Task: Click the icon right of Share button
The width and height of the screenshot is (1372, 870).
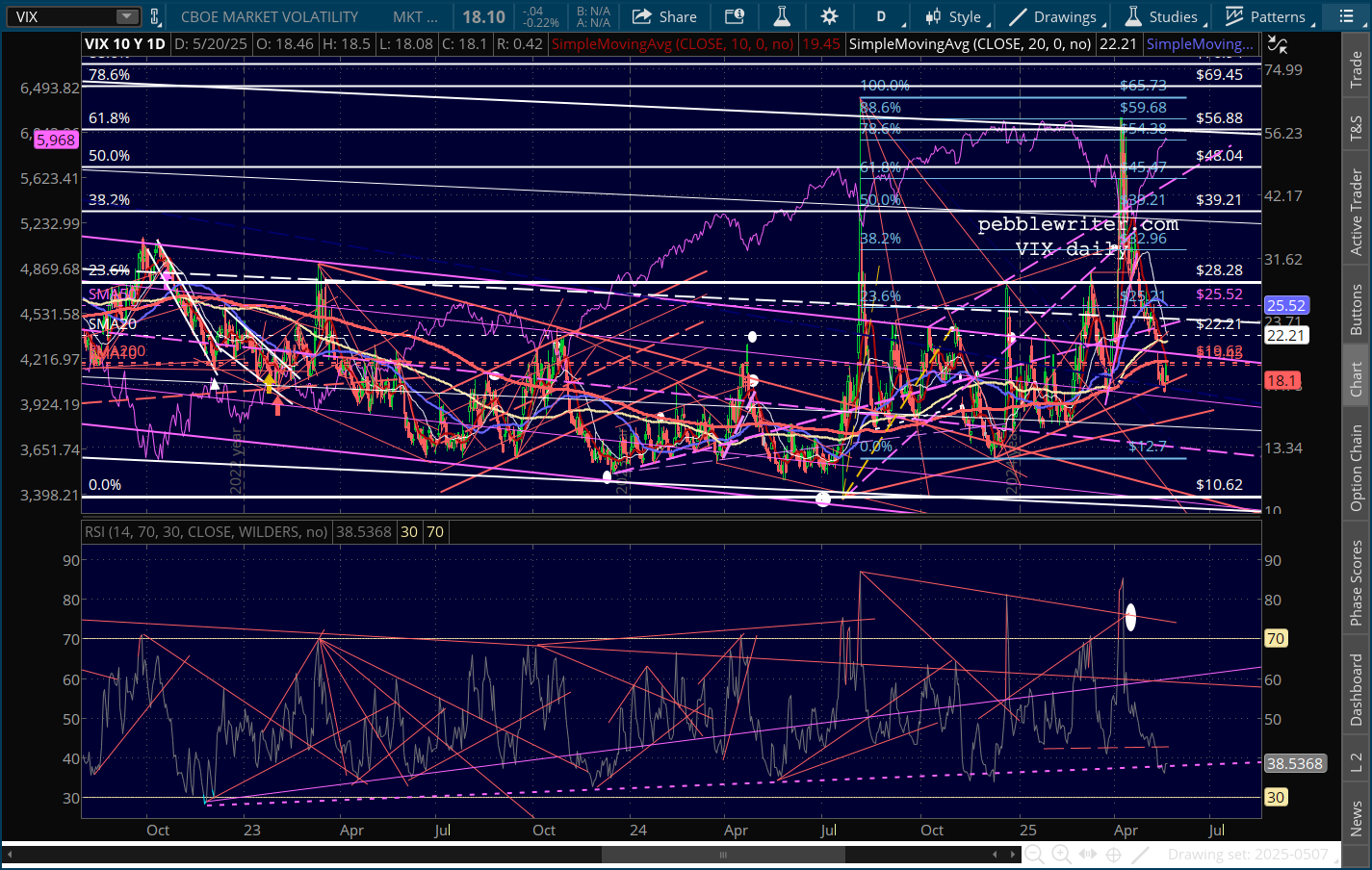Action: pos(735,16)
